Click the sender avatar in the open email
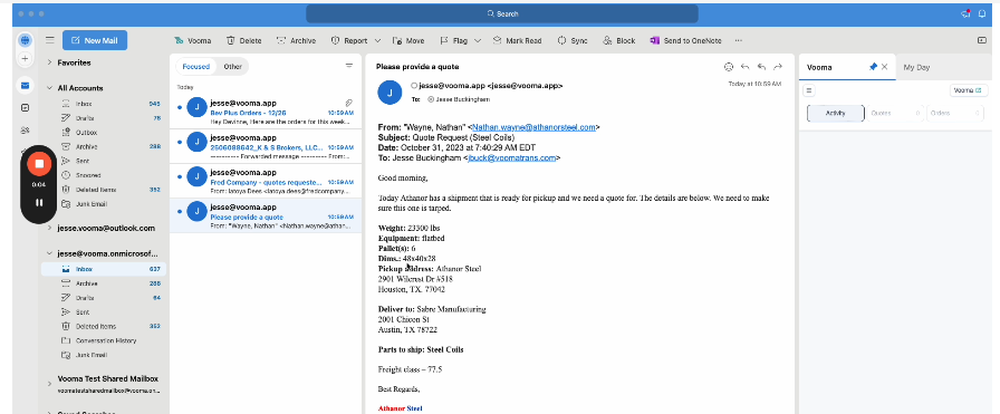Viewport: 1000px width, 414px height. [x=390, y=92]
